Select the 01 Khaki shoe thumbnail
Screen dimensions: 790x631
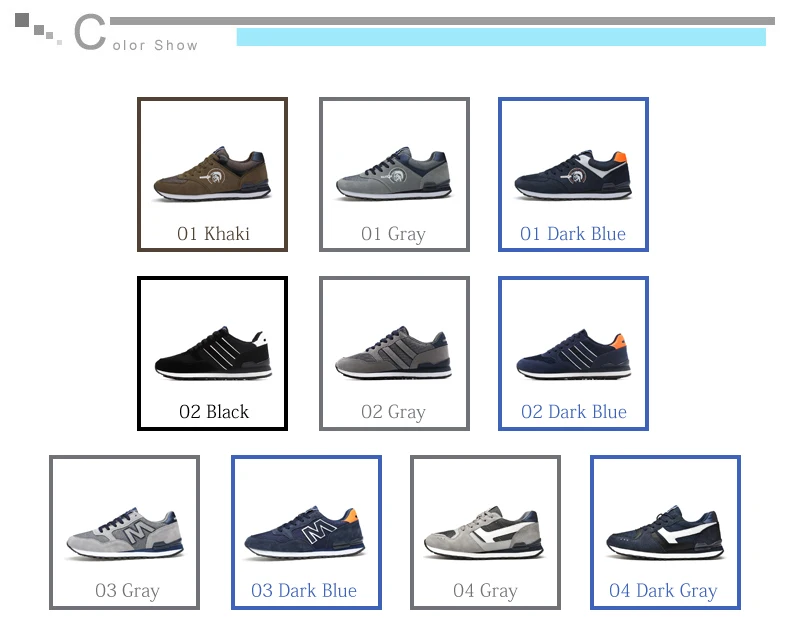[212, 173]
